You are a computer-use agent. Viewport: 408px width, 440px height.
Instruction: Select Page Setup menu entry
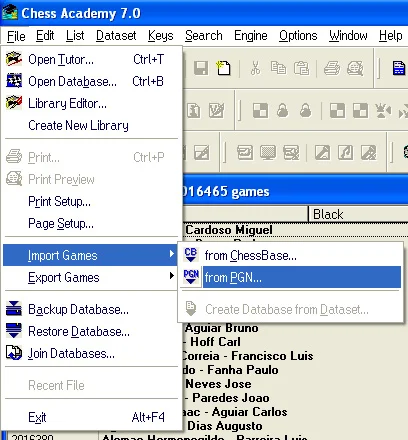tap(91, 223)
